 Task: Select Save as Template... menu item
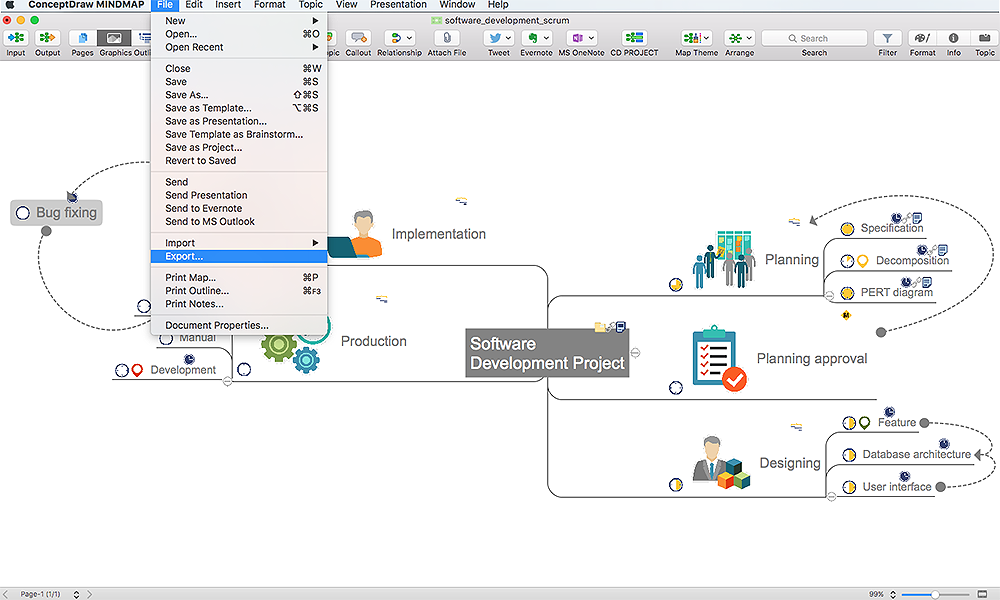point(208,108)
